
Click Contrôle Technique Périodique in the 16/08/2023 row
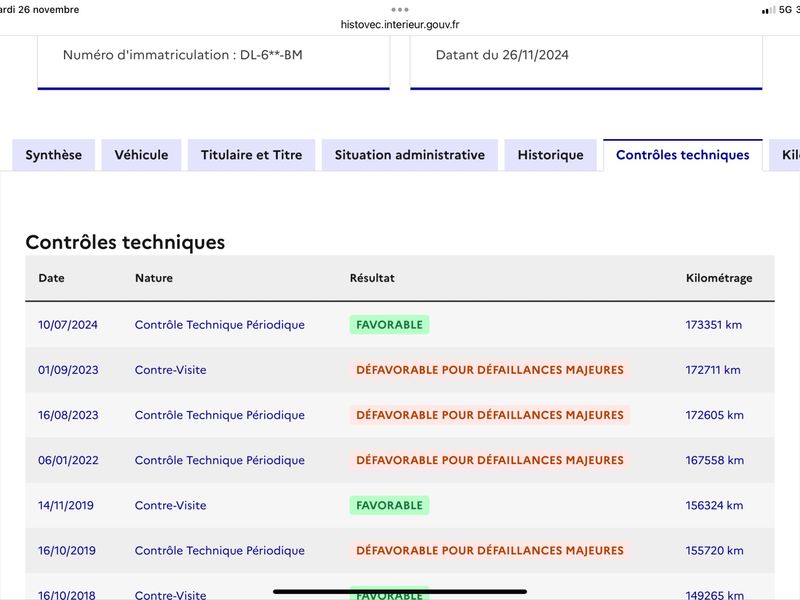pos(220,415)
